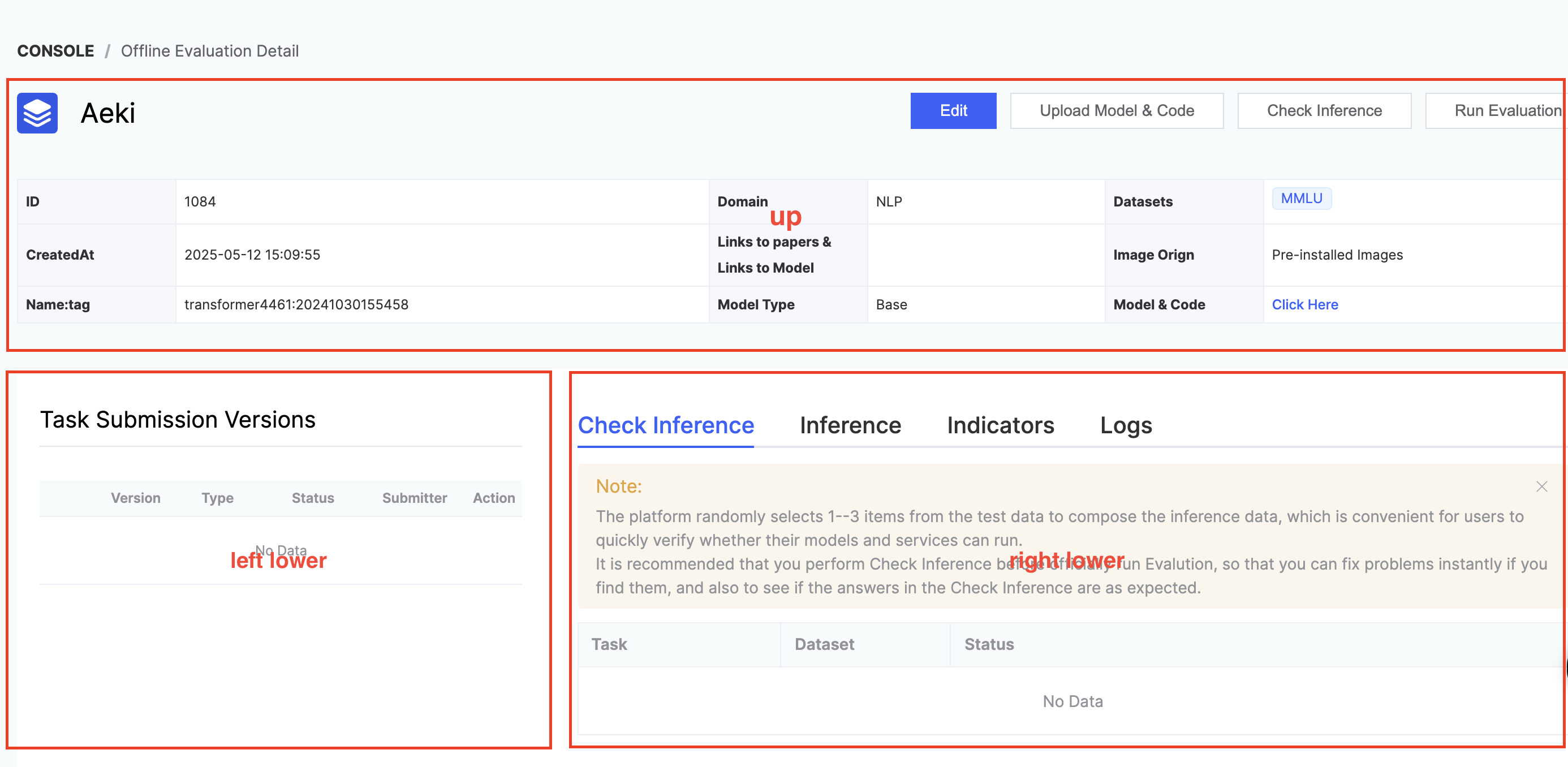Select the Logs tab
The width and height of the screenshot is (1568, 767).
pyautogui.click(x=1126, y=425)
